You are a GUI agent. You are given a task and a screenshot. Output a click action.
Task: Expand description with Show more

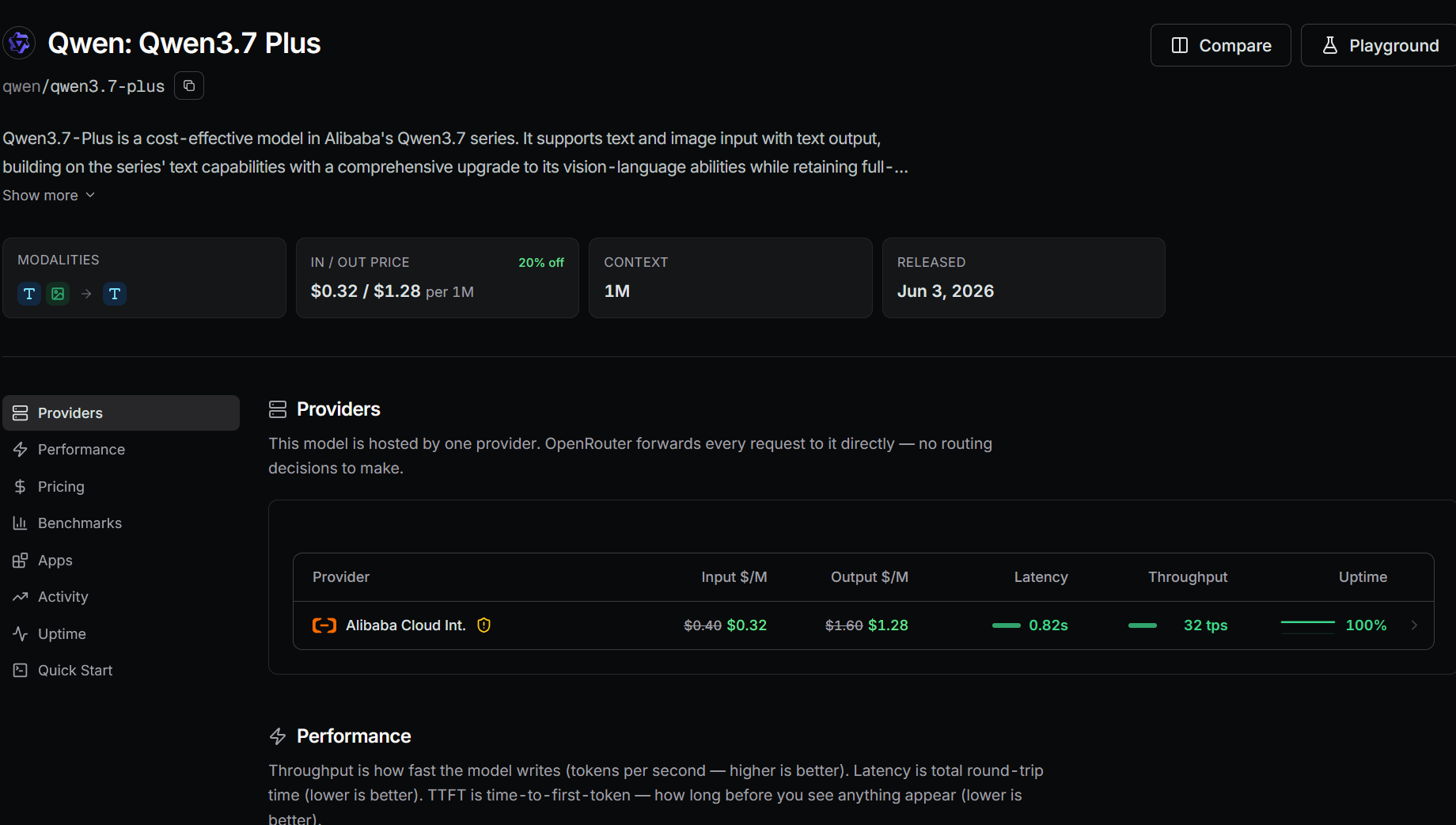tap(48, 195)
